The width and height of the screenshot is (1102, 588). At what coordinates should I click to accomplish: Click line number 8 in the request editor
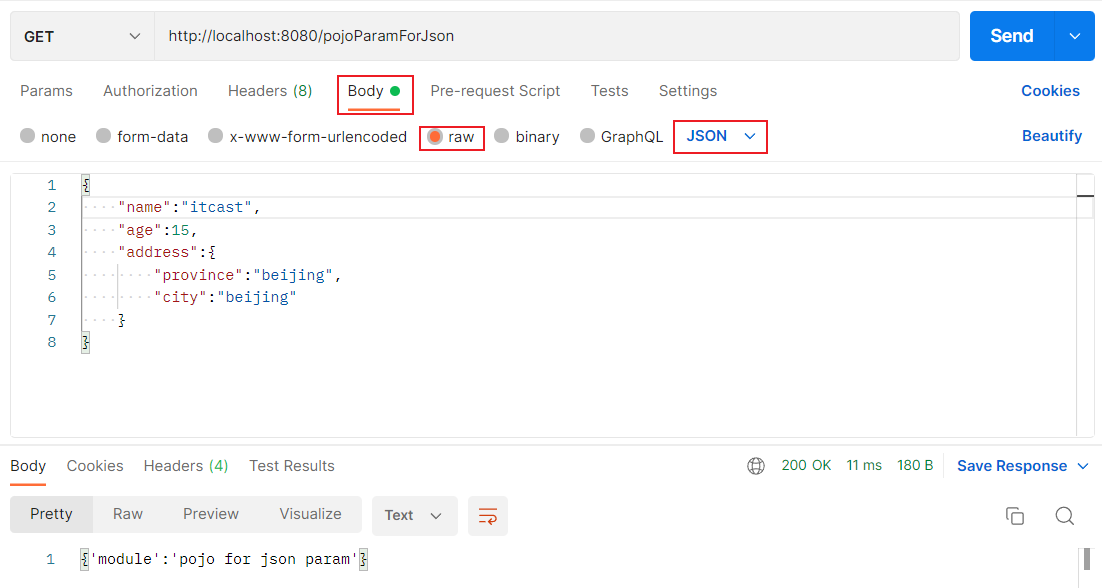click(x=51, y=342)
